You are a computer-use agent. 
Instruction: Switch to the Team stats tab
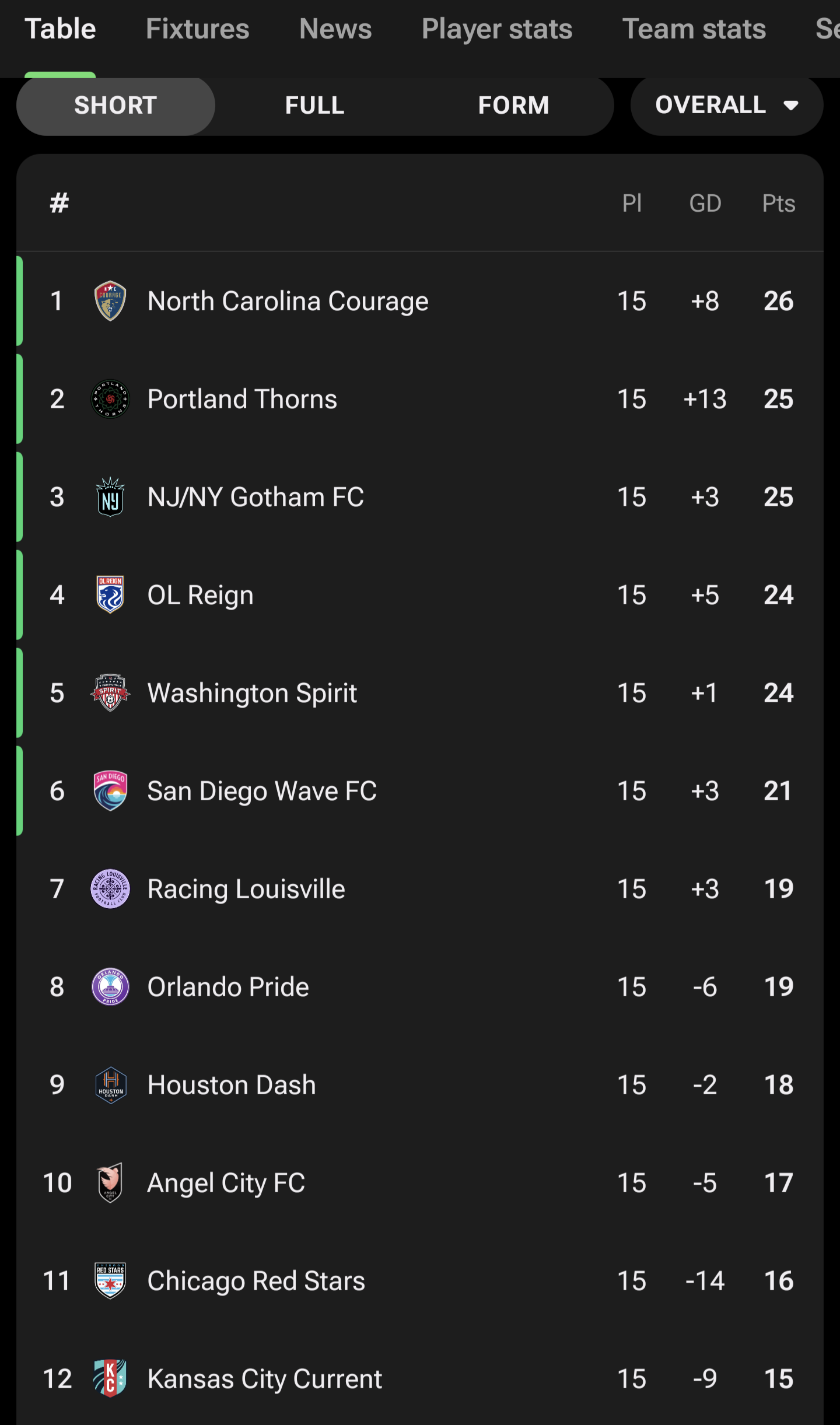[694, 29]
